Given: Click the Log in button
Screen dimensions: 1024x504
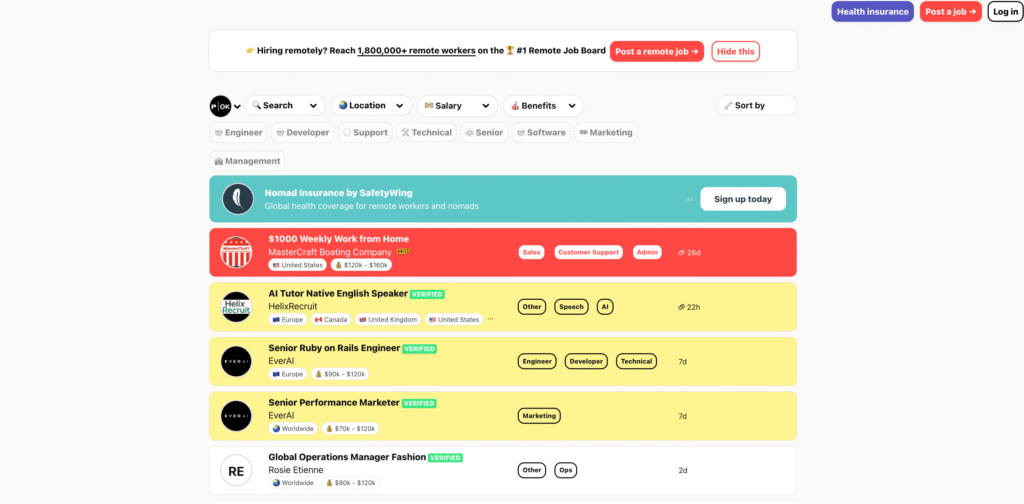Looking at the screenshot, I should pos(1005,12).
